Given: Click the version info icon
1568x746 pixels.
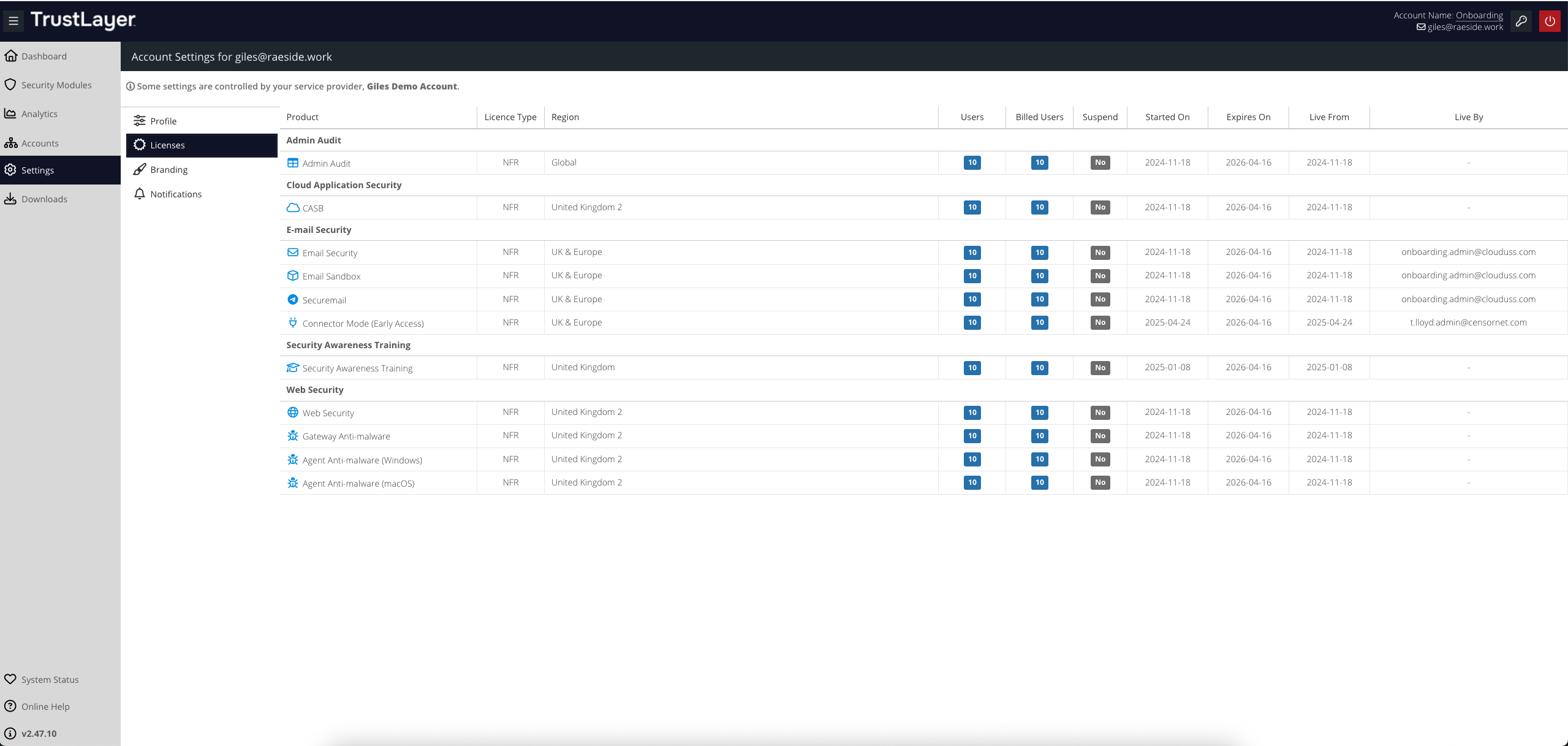Looking at the screenshot, I should coord(10,733).
